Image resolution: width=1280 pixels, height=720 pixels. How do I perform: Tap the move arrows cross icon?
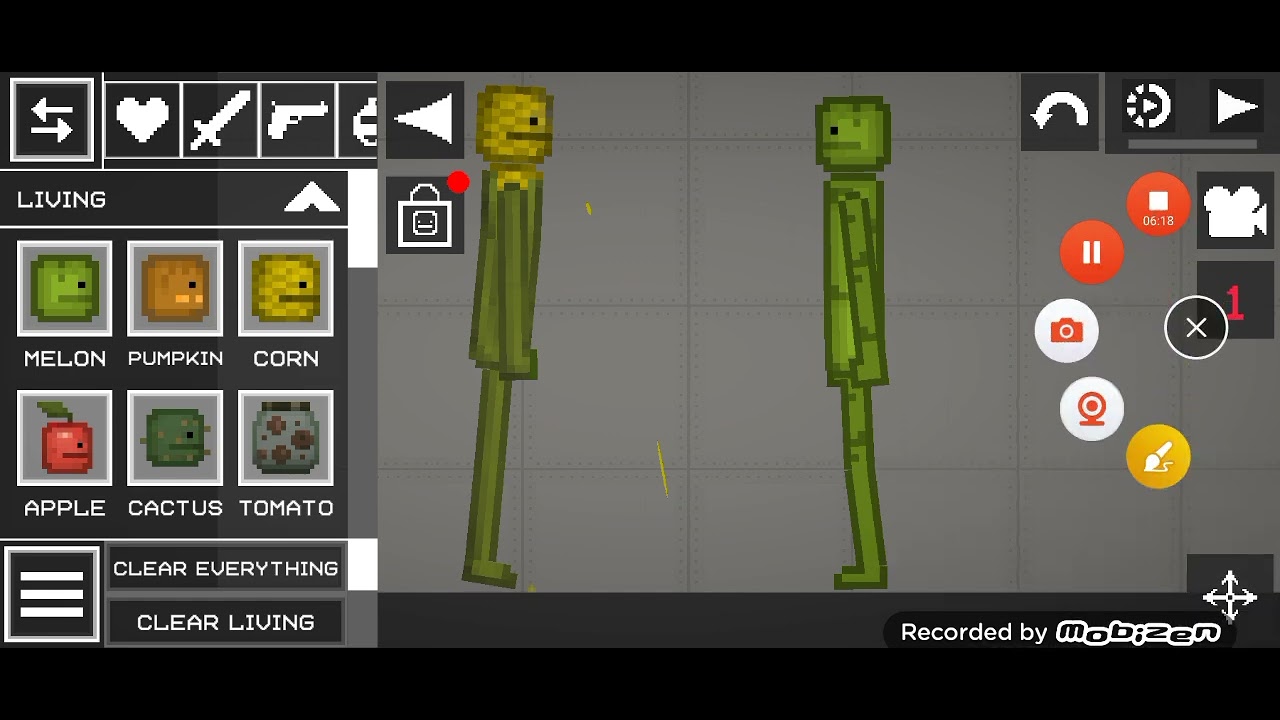pos(1230,595)
